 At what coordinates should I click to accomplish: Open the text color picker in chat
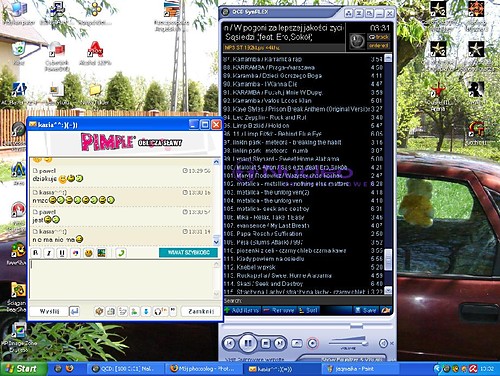[76, 253]
